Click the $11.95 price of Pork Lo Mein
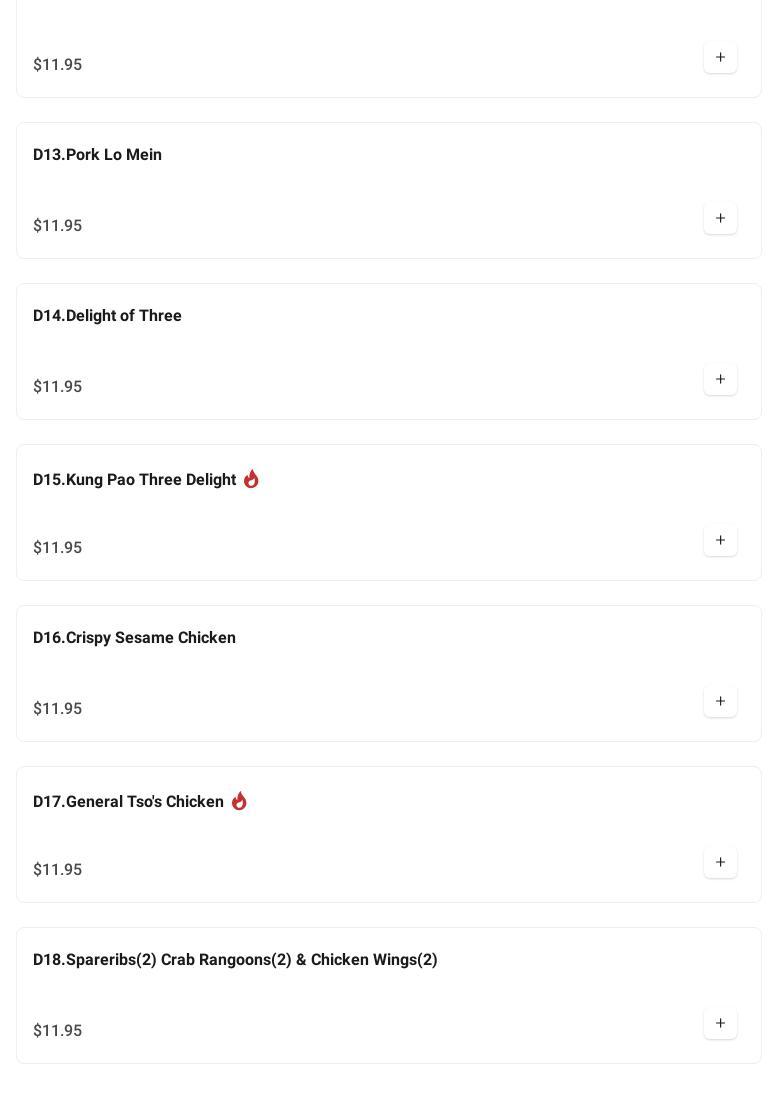 [x=57, y=225]
